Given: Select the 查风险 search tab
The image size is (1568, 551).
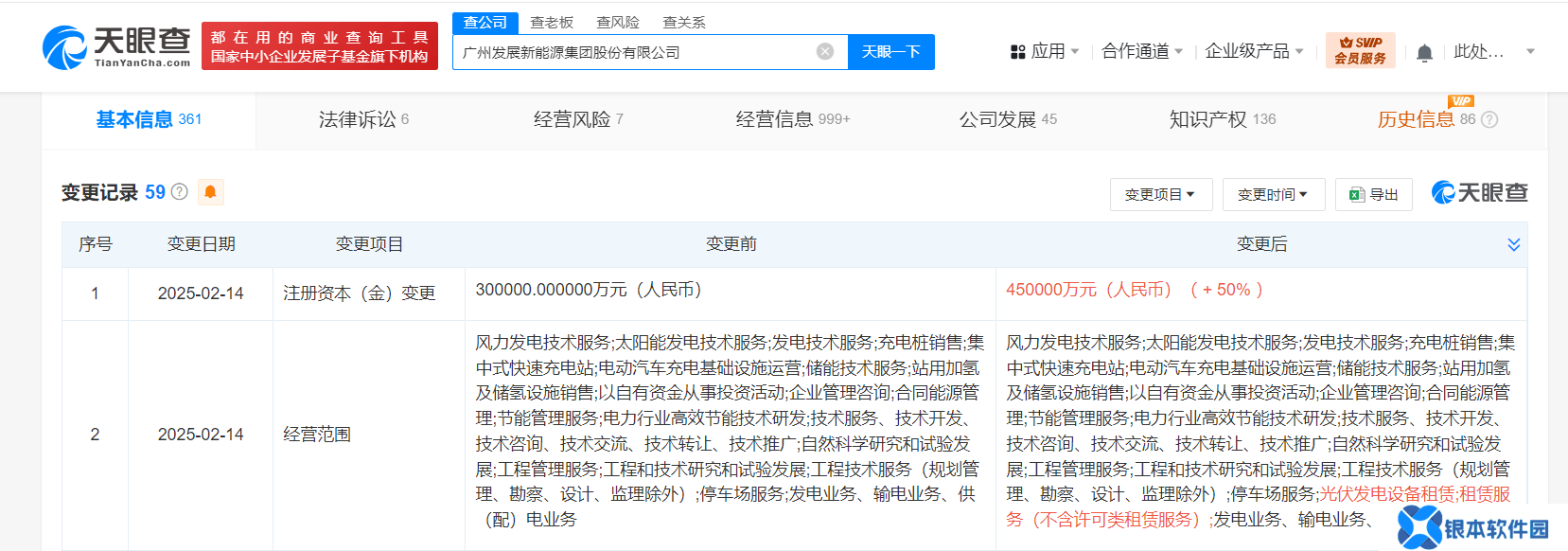Looking at the screenshot, I should (x=618, y=22).
